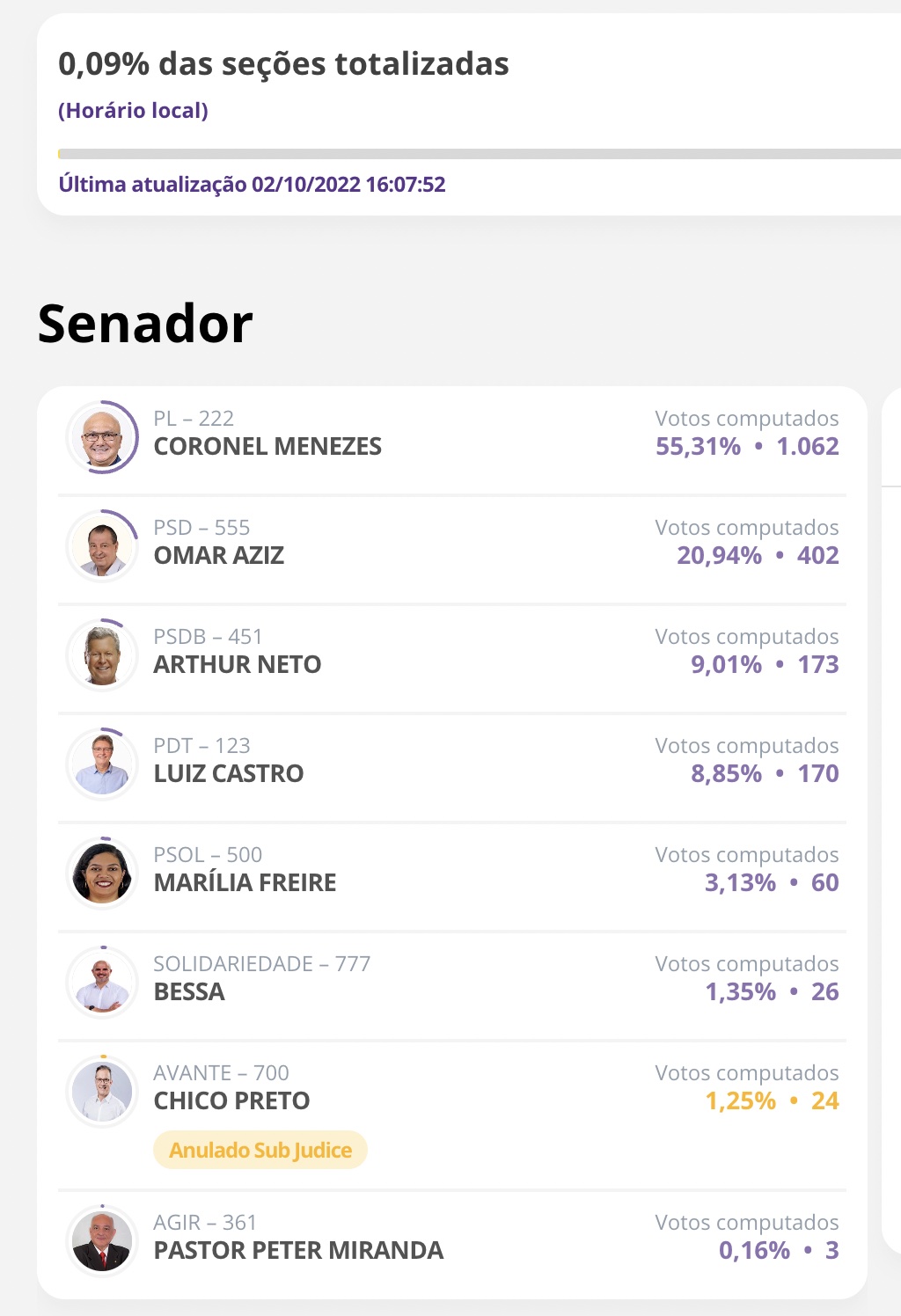Select Pastor Peter Miranda's avatar
The image size is (901, 1316).
[x=101, y=1241]
